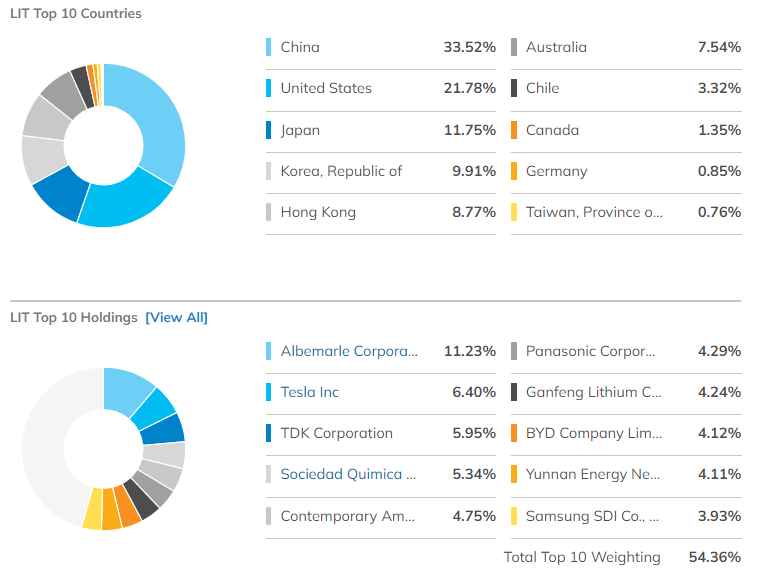767x573 pixels.
Task: Click the Germany 0.85% percentage value
Action: pos(719,171)
